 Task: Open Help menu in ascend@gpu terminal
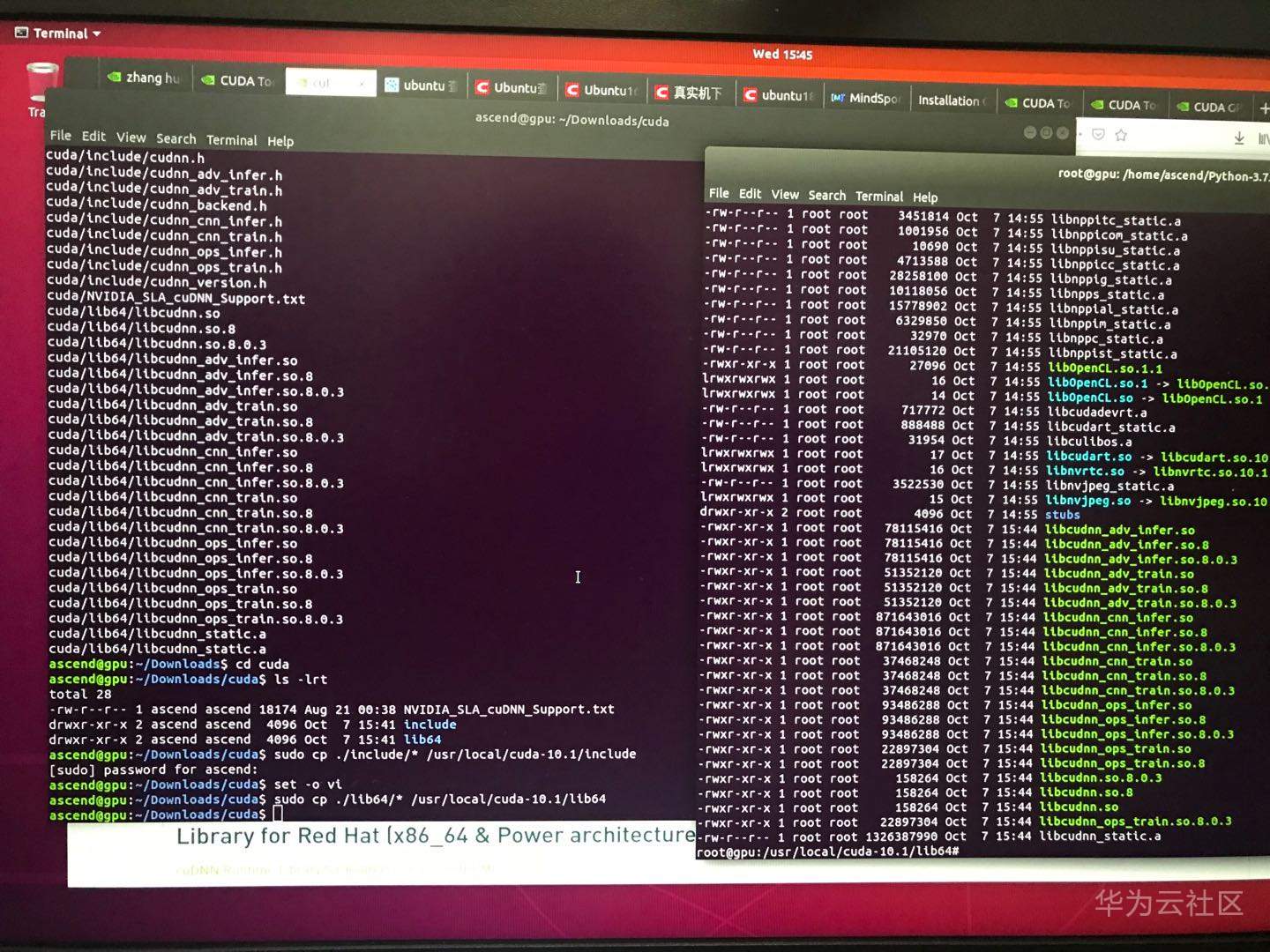point(280,141)
